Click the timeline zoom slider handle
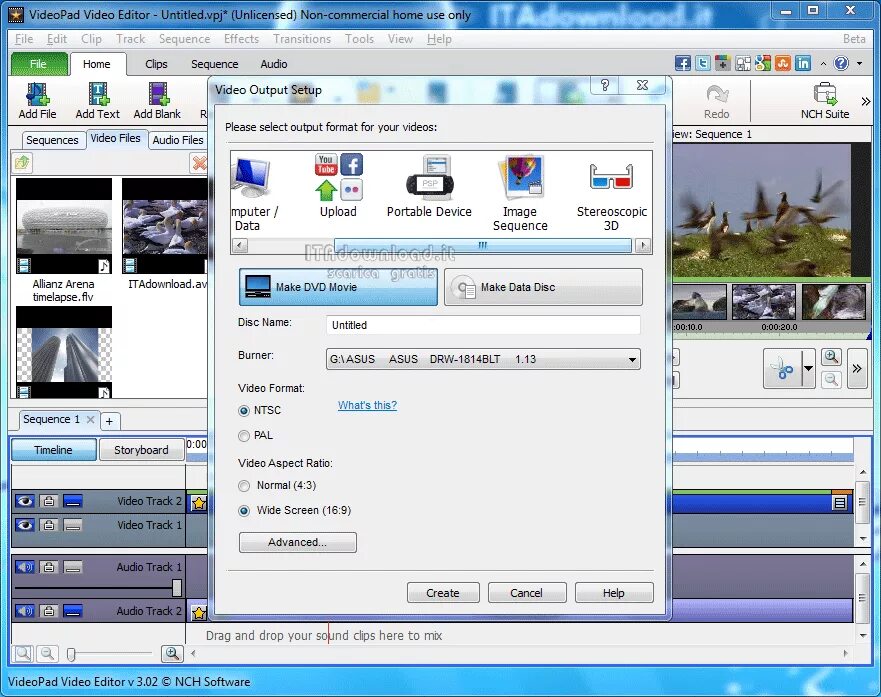 point(71,654)
